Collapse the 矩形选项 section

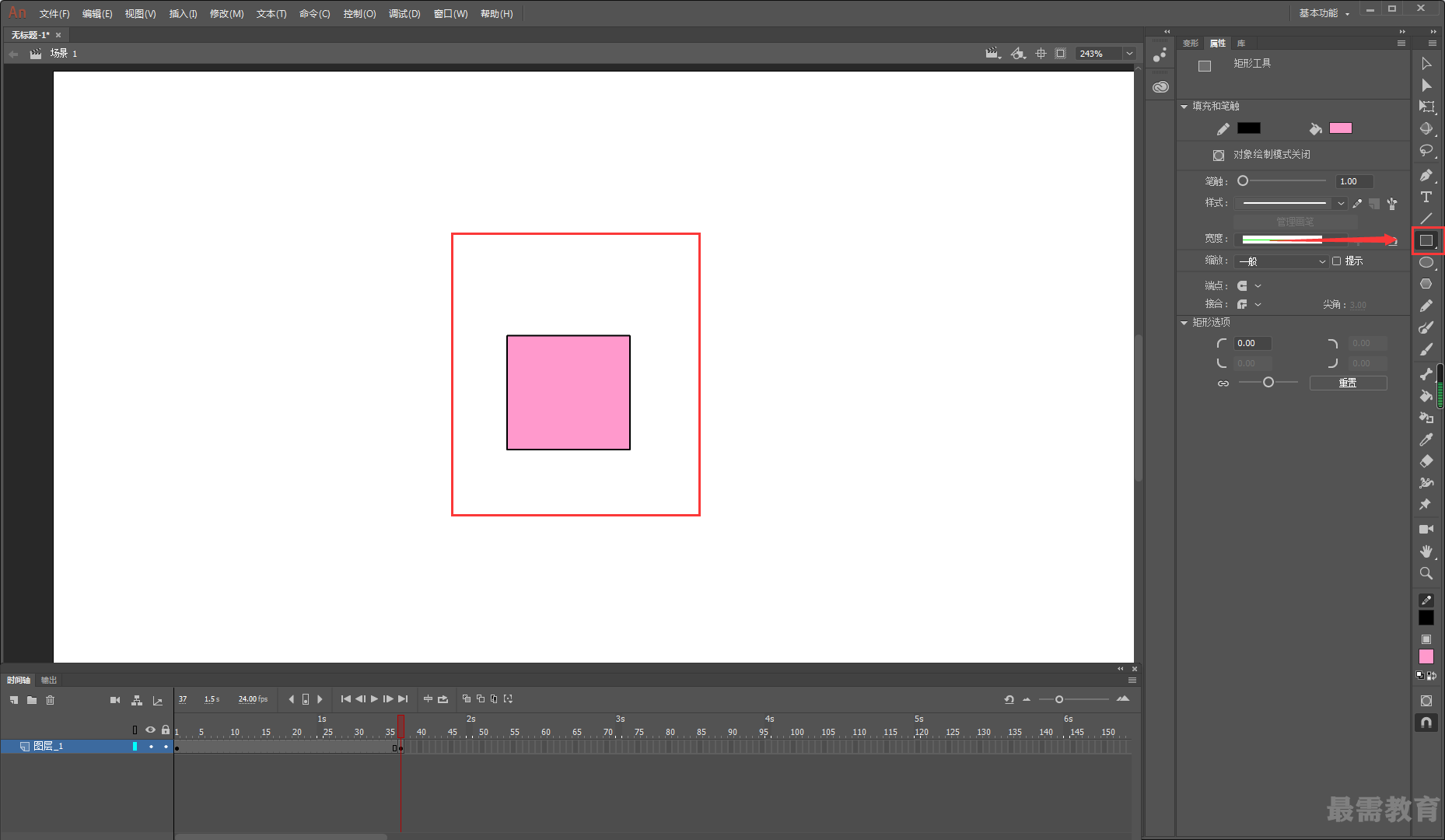click(1184, 323)
